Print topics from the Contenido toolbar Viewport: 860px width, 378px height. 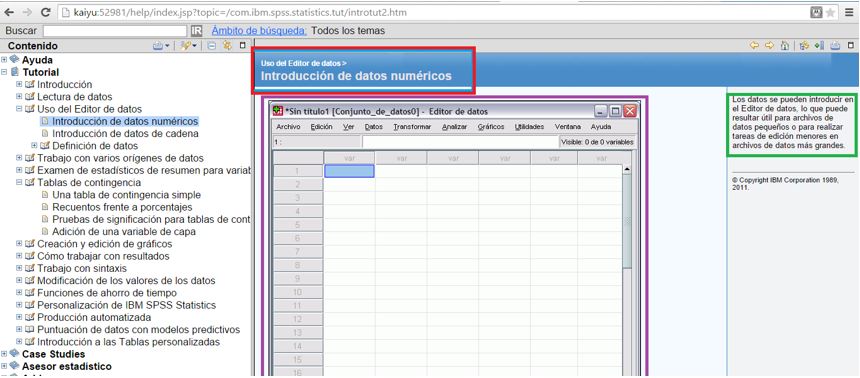(158, 46)
